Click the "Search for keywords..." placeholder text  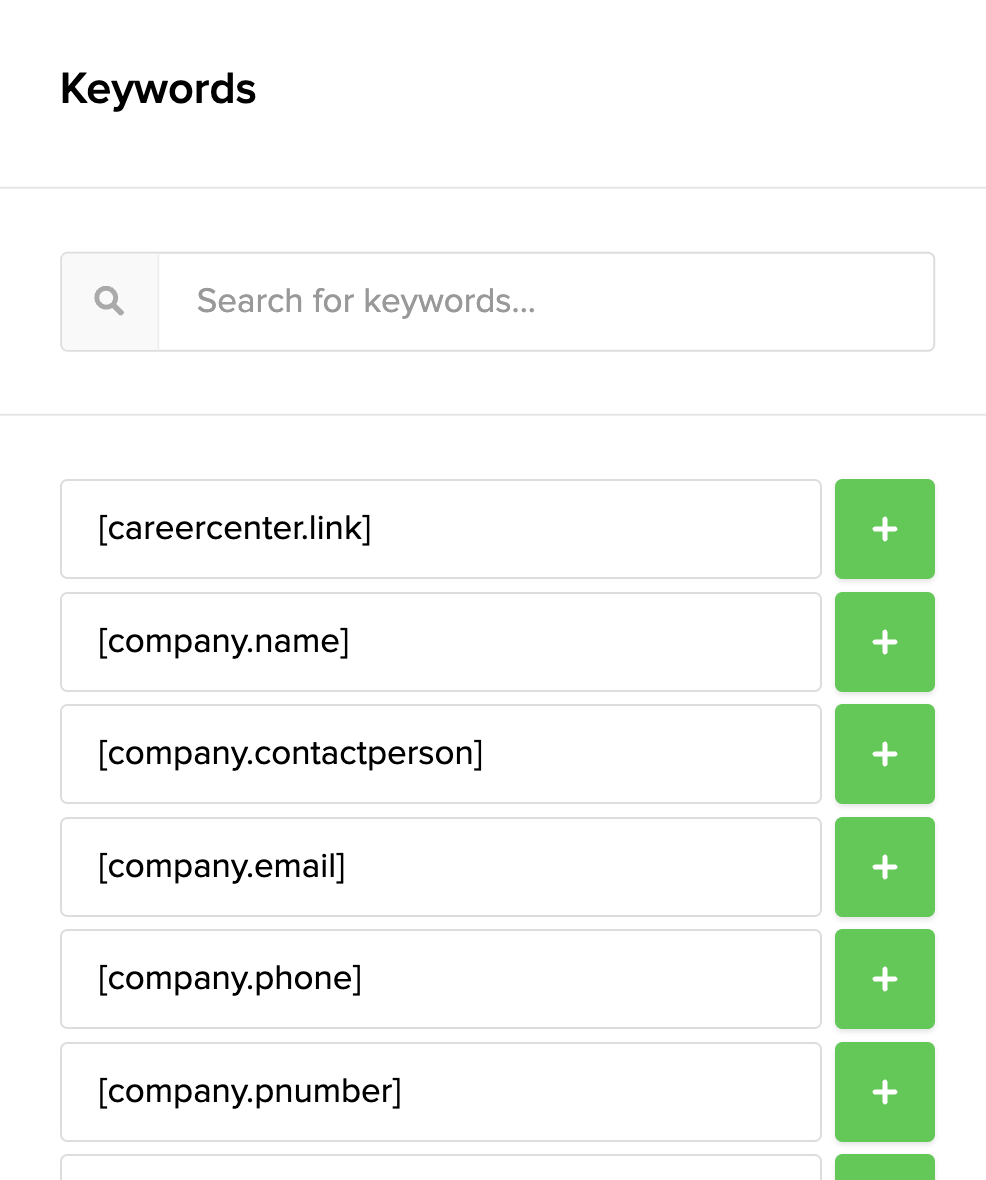(366, 301)
